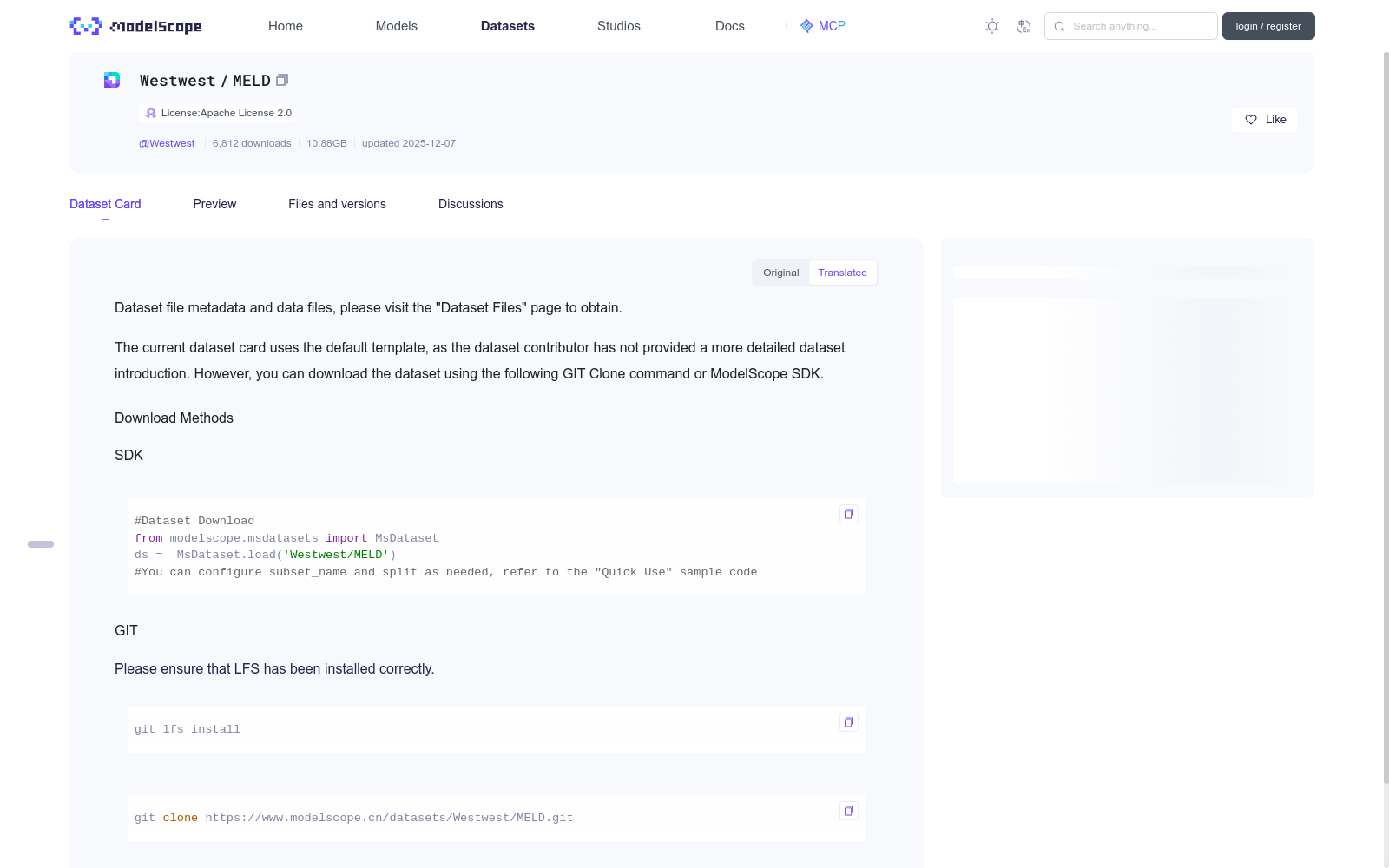This screenshot has width=1389, height=868.
Task: Click the page vertical scrollbar
Action: pos(1386,417)
